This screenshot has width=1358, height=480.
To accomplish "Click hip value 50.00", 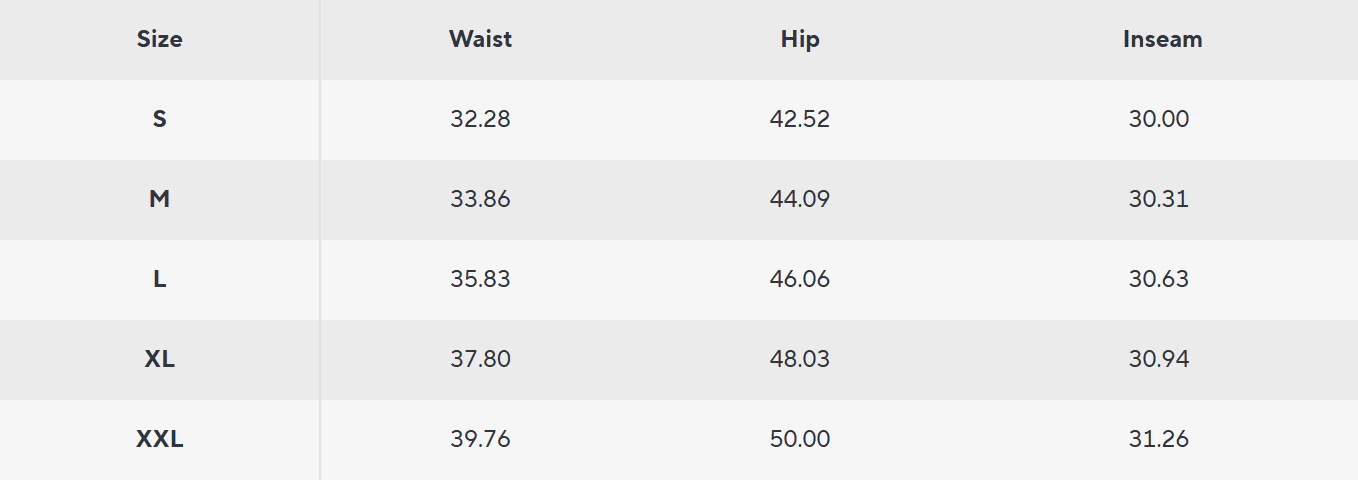I will 800,439.
